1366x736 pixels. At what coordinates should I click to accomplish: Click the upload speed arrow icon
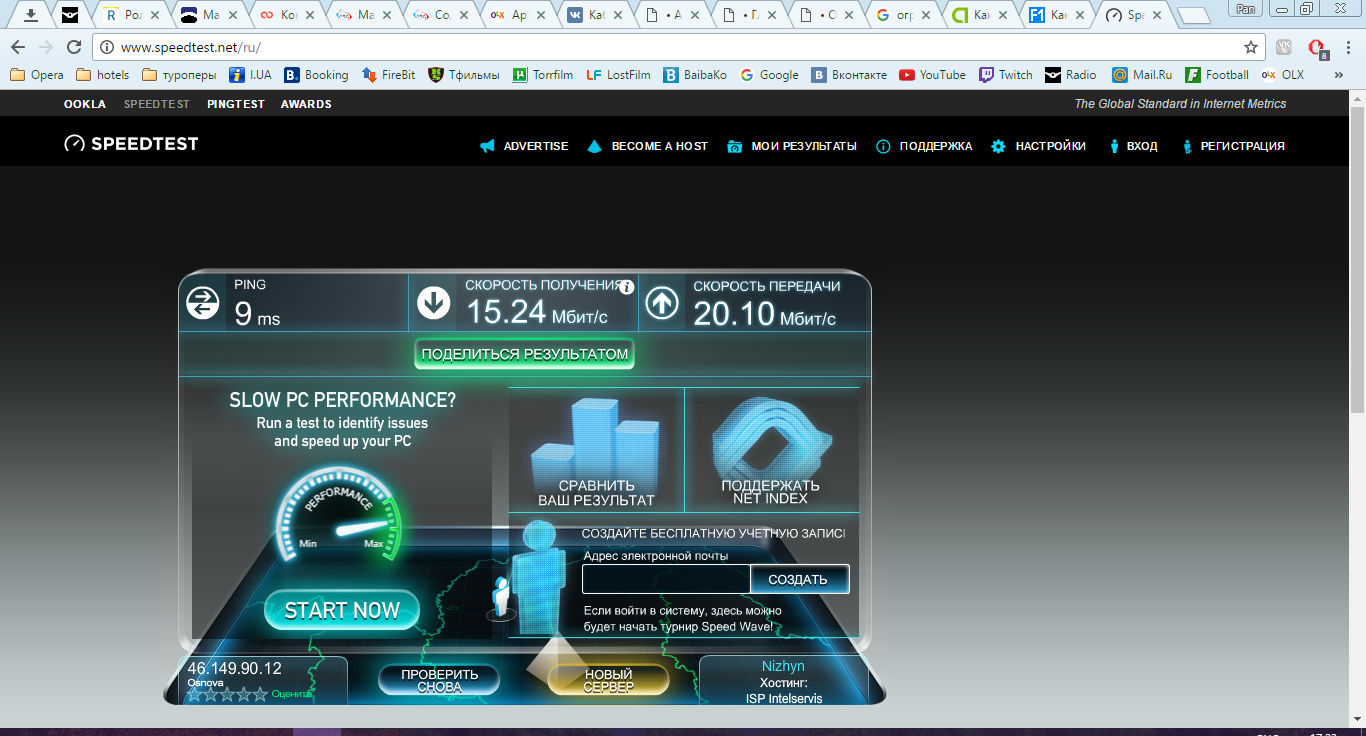coord(662,303)
